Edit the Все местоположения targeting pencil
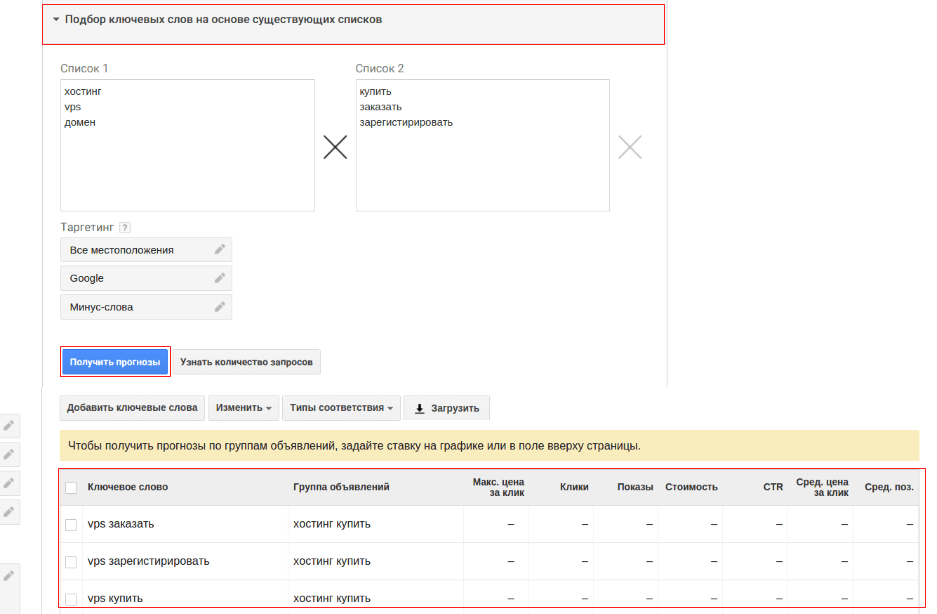The width and height of the screenshot is (937, 614). coord(220,250)
